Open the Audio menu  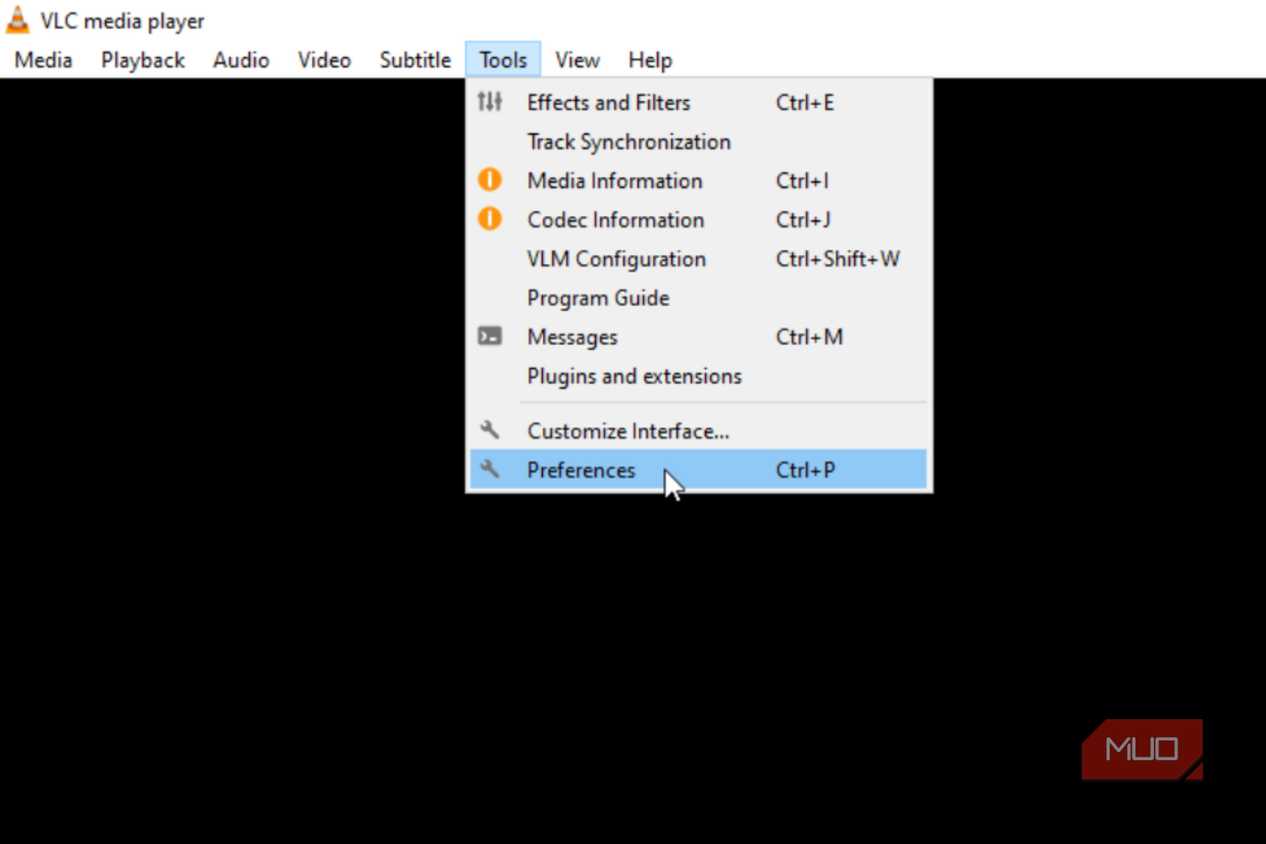coord(241,60)
